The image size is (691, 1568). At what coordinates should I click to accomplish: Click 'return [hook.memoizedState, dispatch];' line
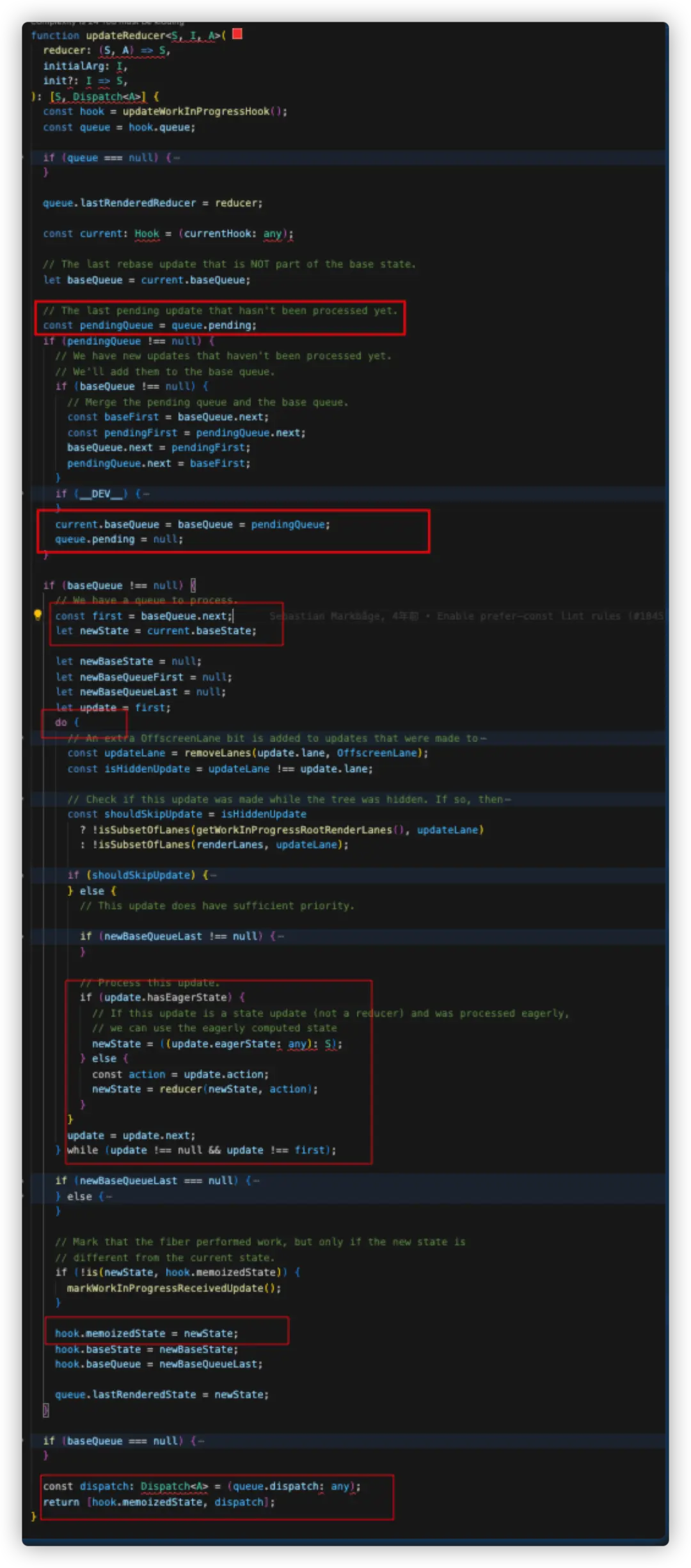(159, 1502)
